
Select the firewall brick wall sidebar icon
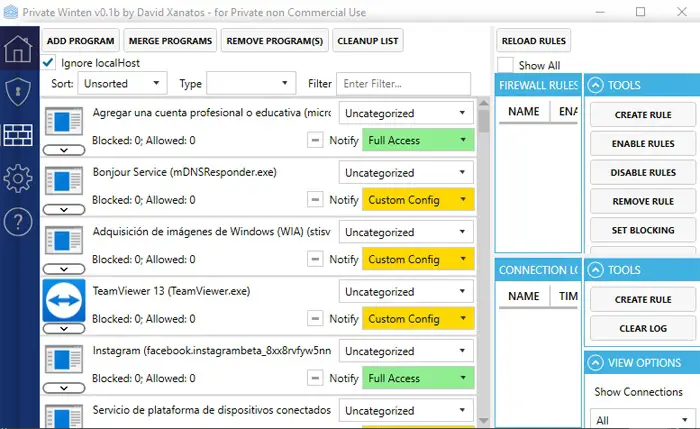[18, 135]
